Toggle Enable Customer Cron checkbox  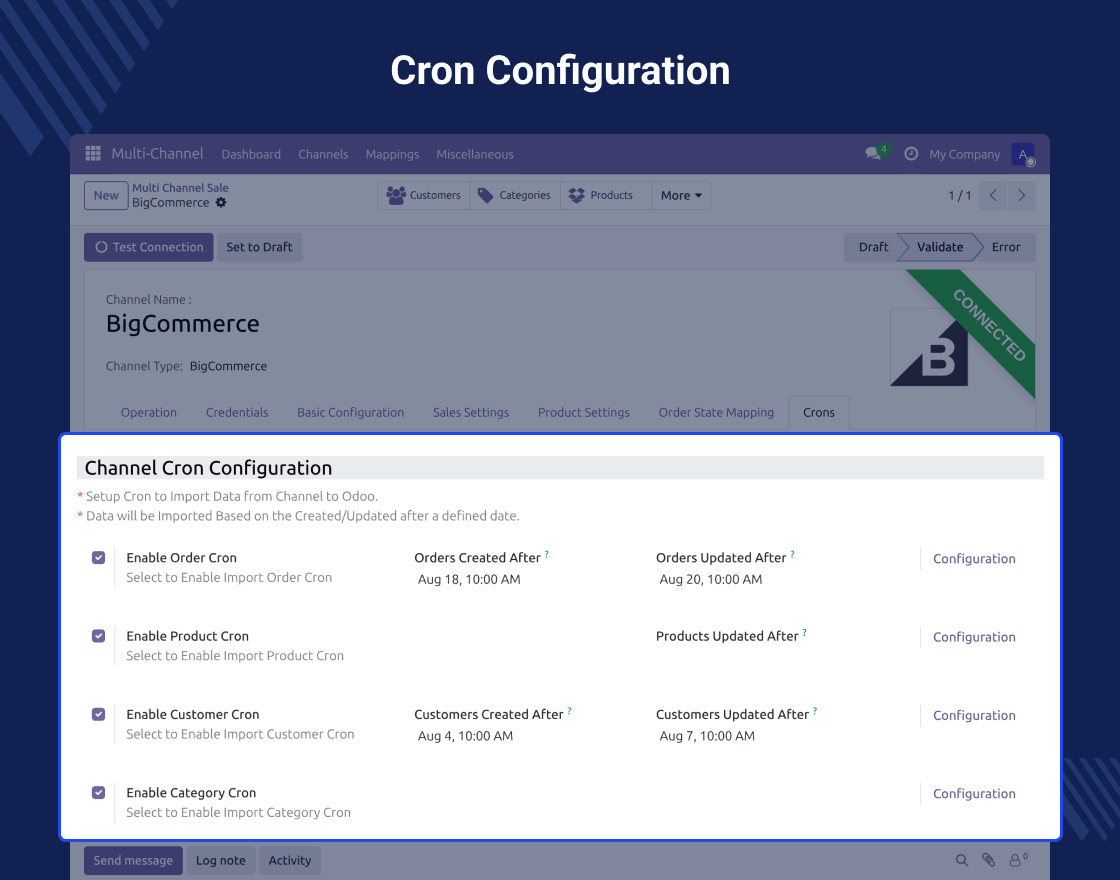[99, 715]
